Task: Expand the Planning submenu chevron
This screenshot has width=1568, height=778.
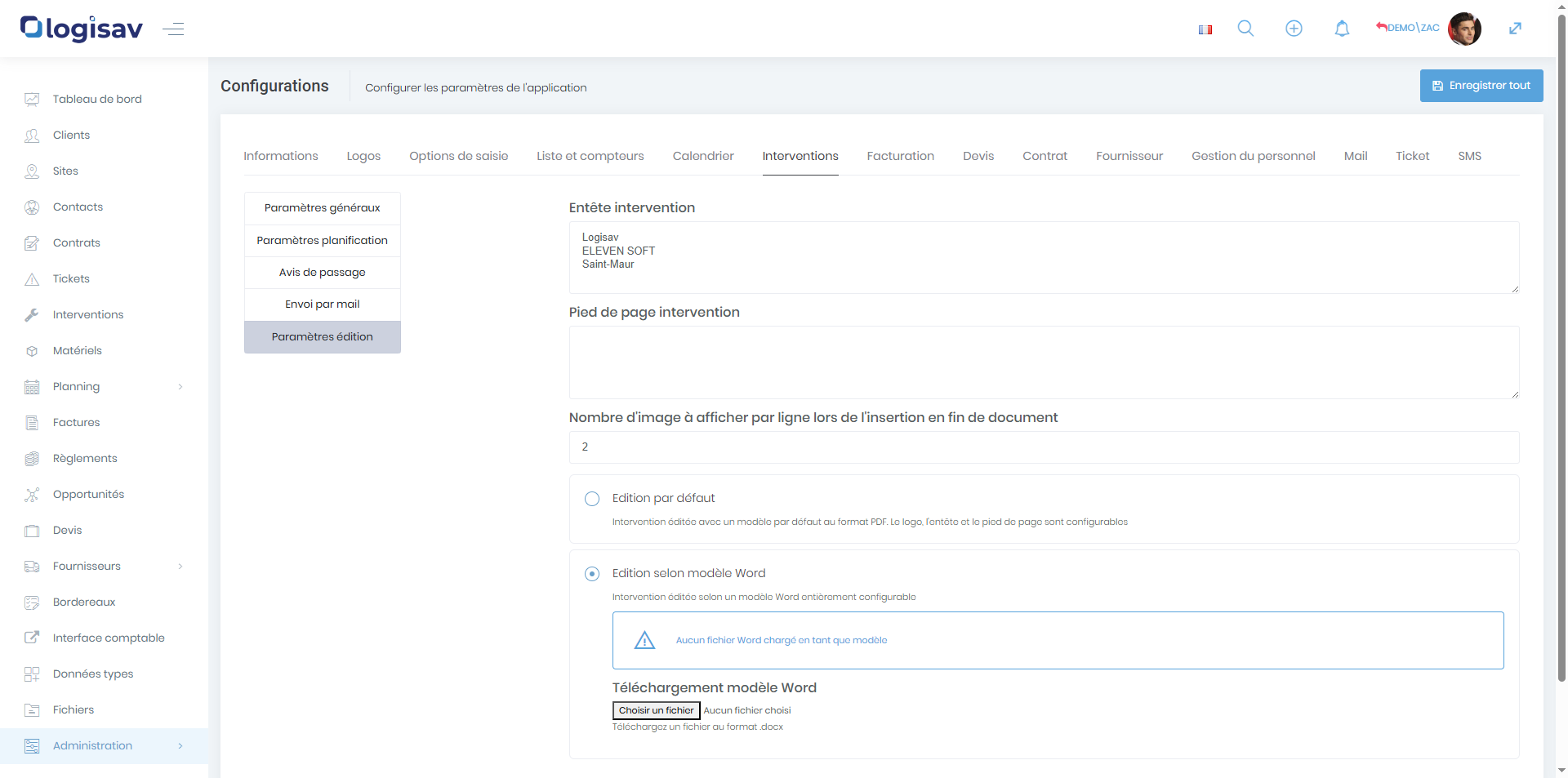Action: coord(180,387)
